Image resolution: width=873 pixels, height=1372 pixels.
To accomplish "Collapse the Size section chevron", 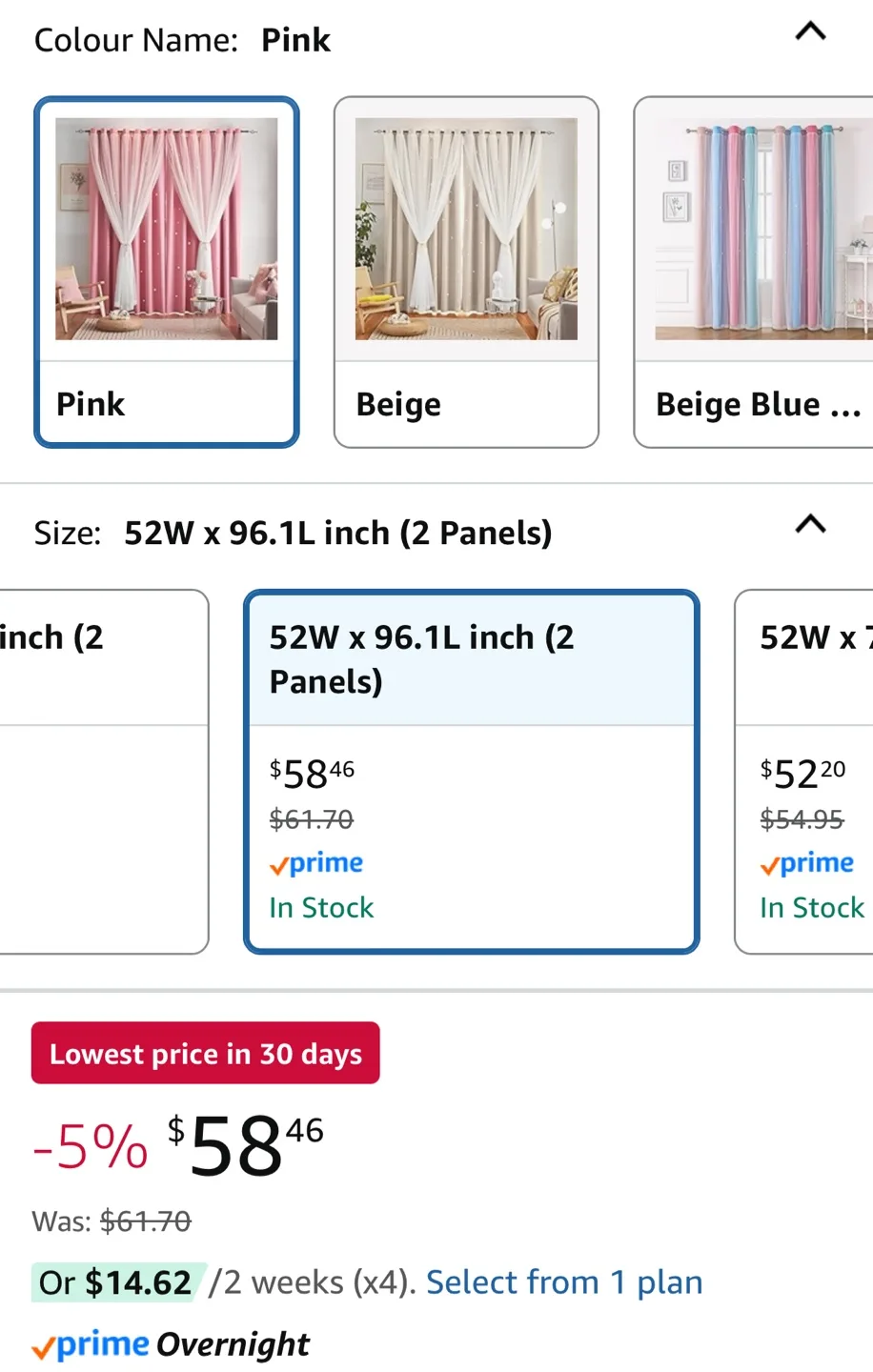I will [x=809, y=524].
